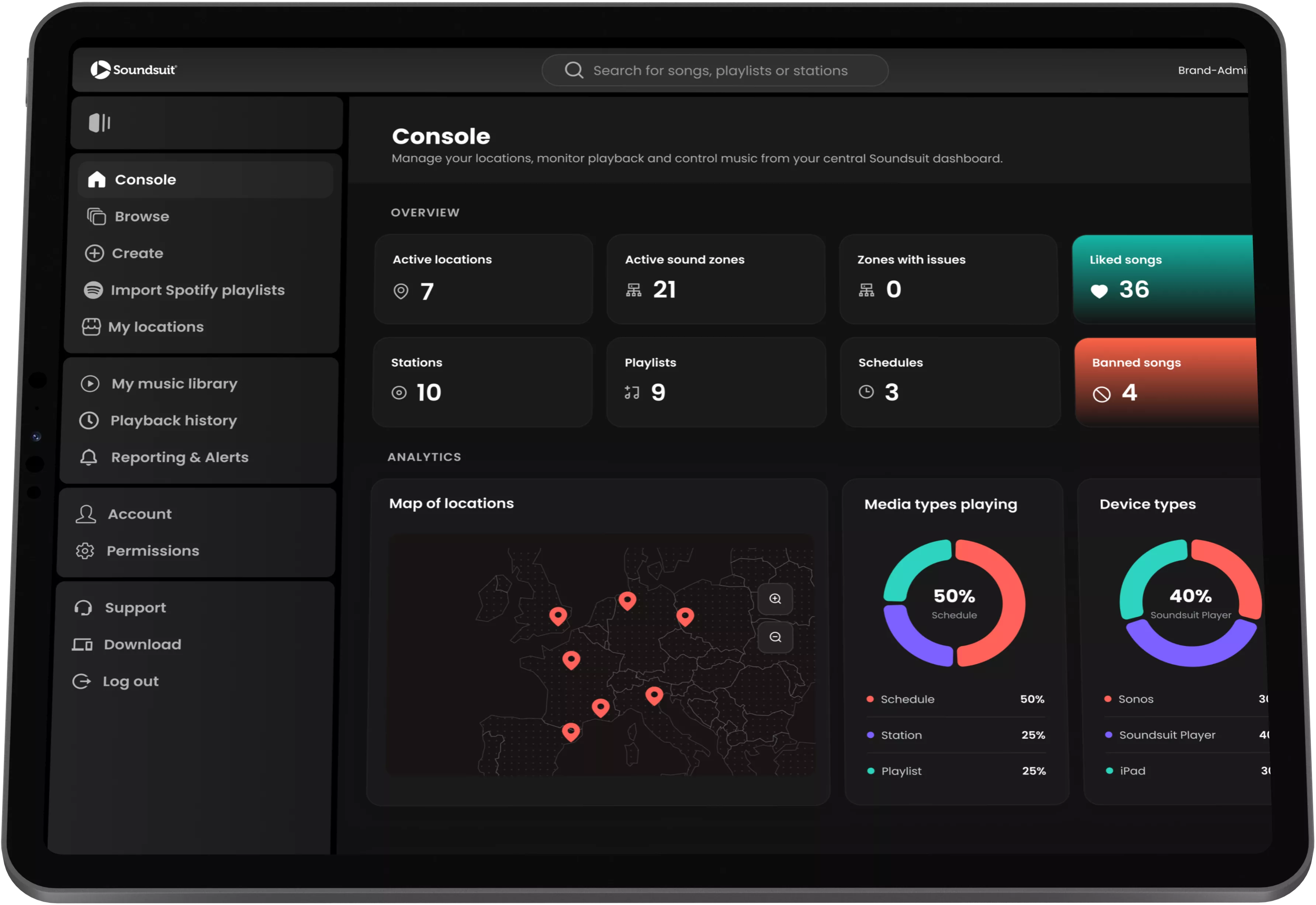The image size is (1316, 905).
Task: Click the Log out arrow icon
Action: click(81, 681)
